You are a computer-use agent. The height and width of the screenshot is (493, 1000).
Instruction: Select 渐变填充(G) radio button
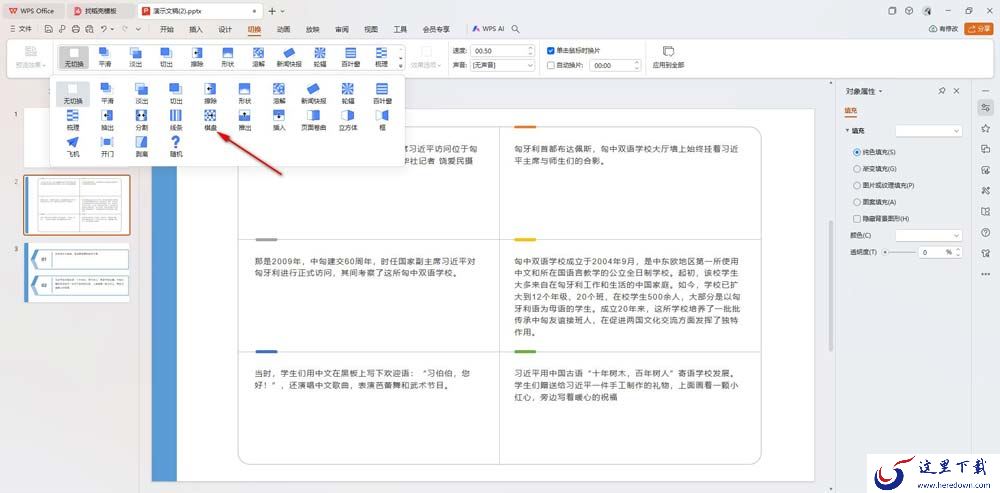[857, 169]
